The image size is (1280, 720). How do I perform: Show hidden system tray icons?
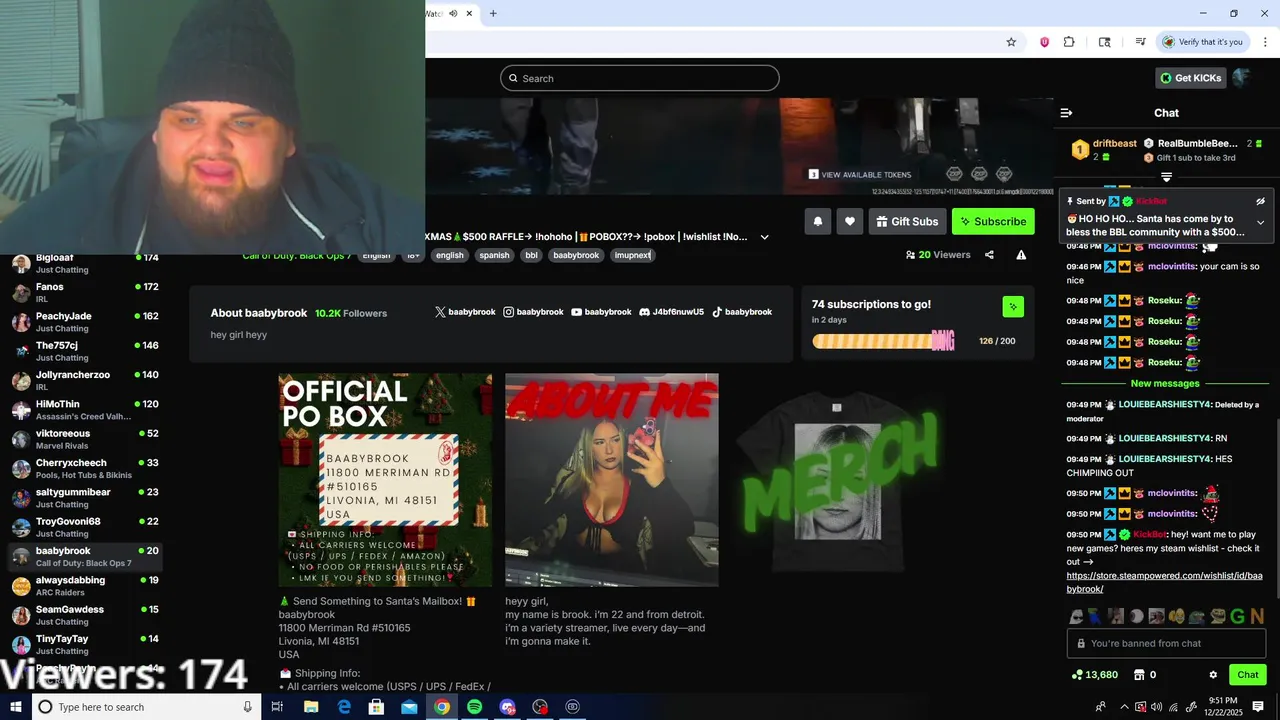[1123, 707]
